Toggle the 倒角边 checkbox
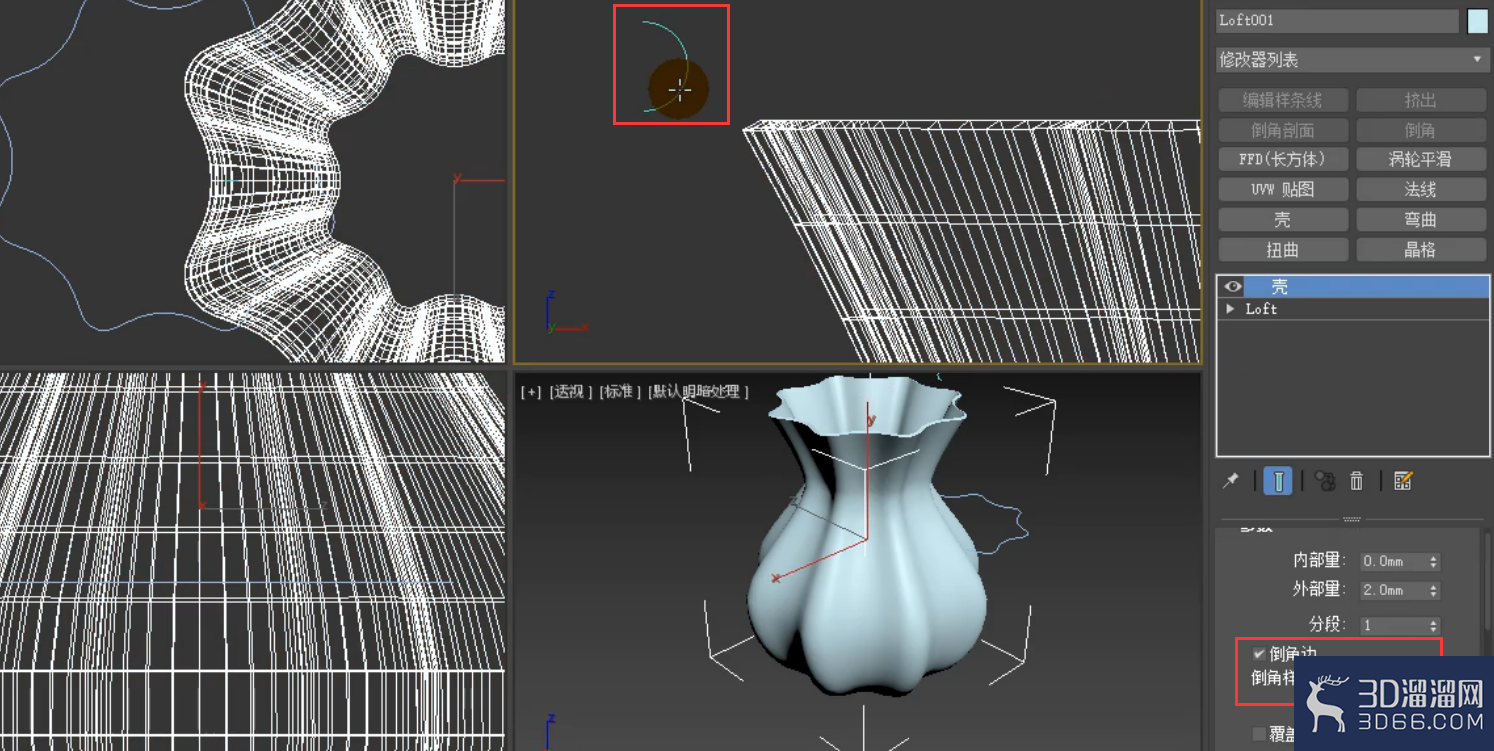Screen dimensions: 1494x751 pos(1259,653)
